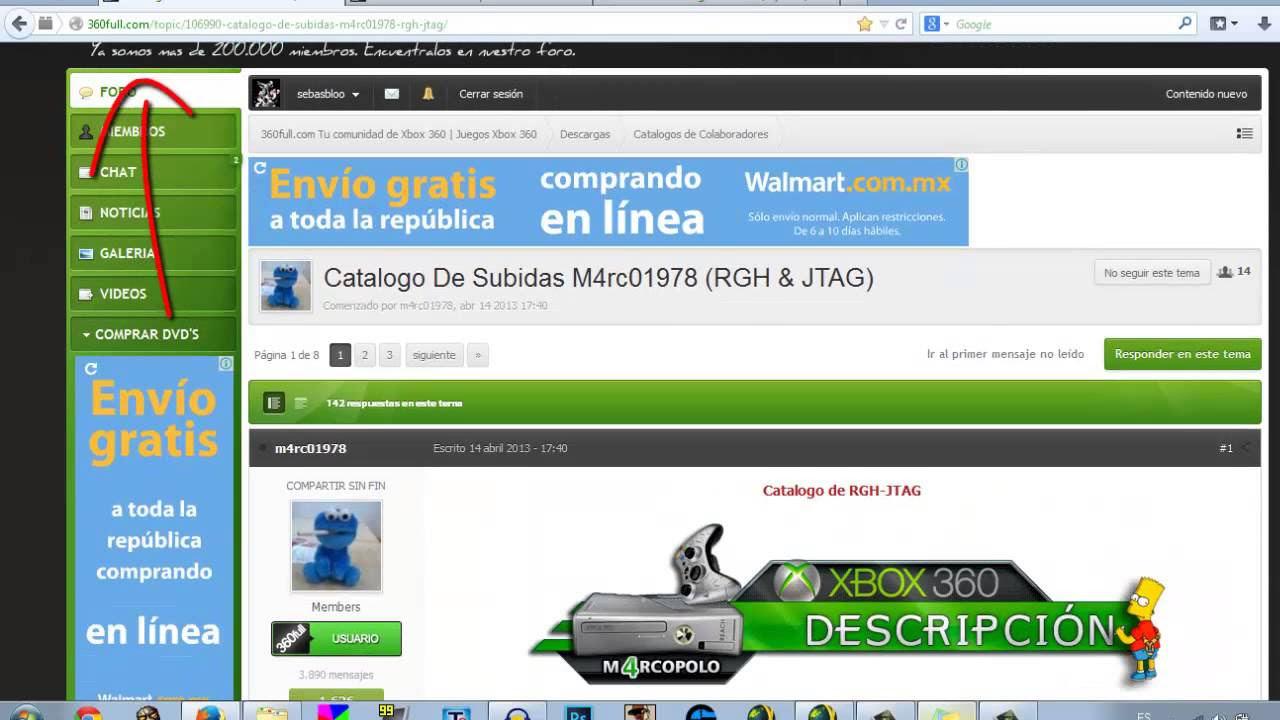
Task: Click Ir al primer mensaje no leído
Action: click(1005, 354)
